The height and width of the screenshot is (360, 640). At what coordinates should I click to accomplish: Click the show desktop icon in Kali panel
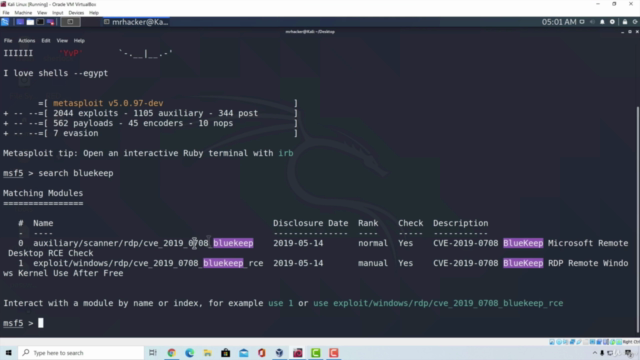[x=20, y=22]
